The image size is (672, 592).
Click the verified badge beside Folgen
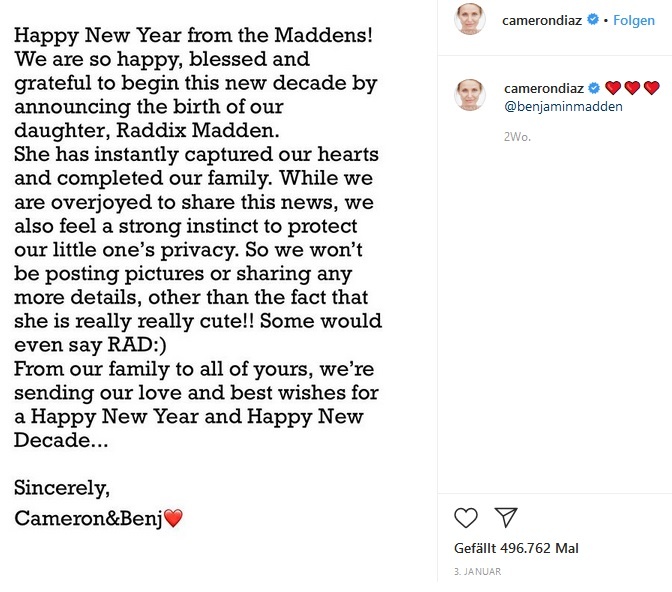593,19
